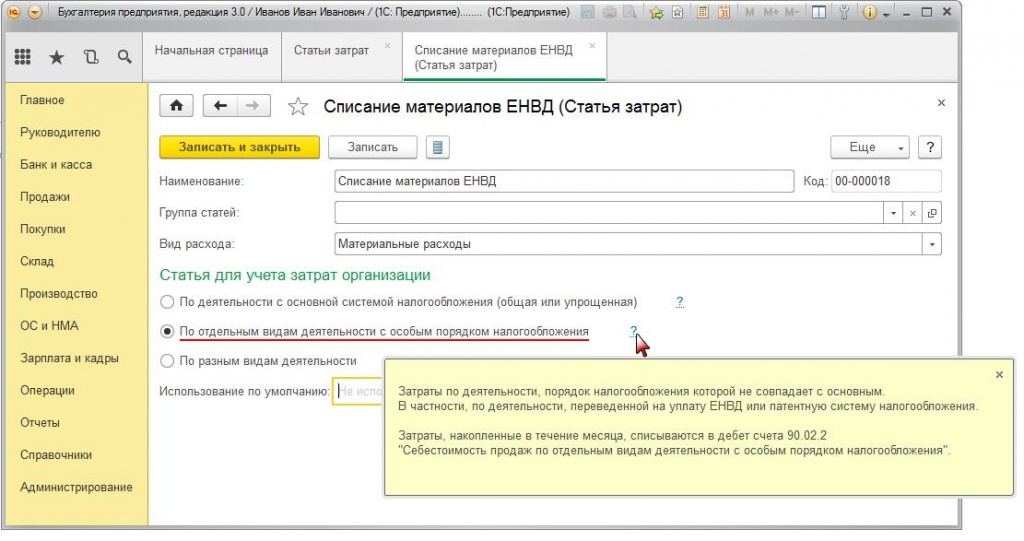
Task: Switch to the 'Статьи затрат' tab
Action: 331,50
